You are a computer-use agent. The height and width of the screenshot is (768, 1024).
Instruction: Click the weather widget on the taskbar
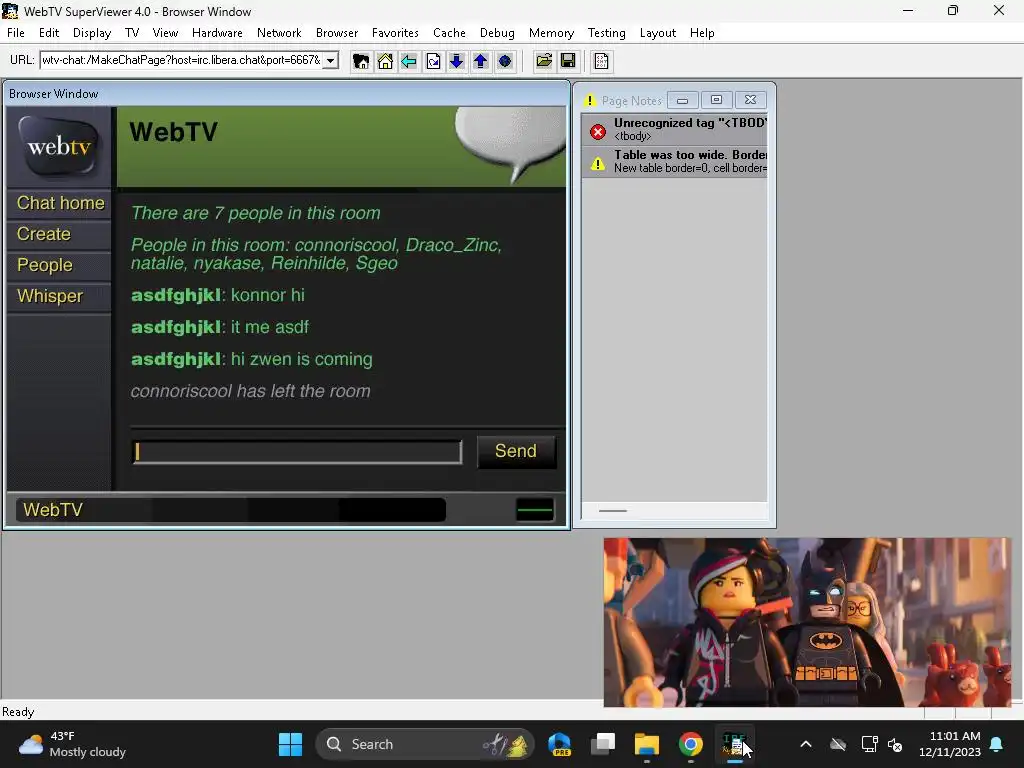(72, 744)
